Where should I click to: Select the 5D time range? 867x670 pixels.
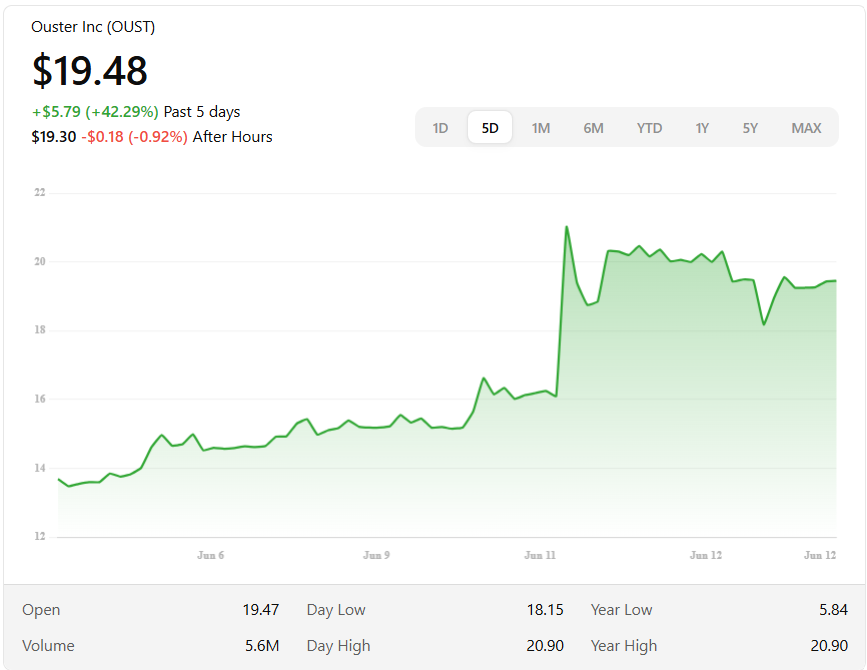click(490, 128)
